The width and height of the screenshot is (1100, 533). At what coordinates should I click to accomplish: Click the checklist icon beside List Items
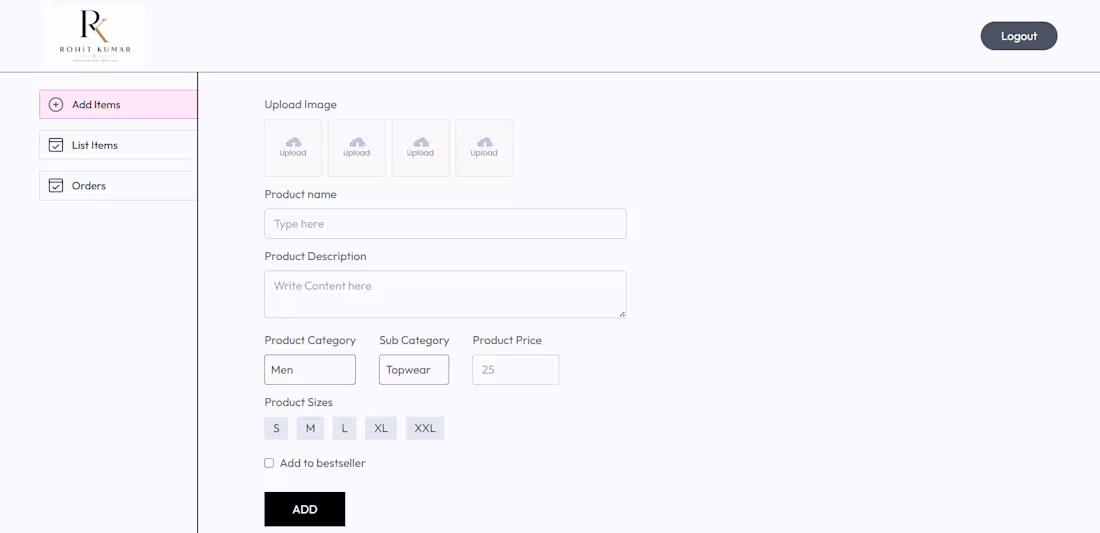(55, 145)
